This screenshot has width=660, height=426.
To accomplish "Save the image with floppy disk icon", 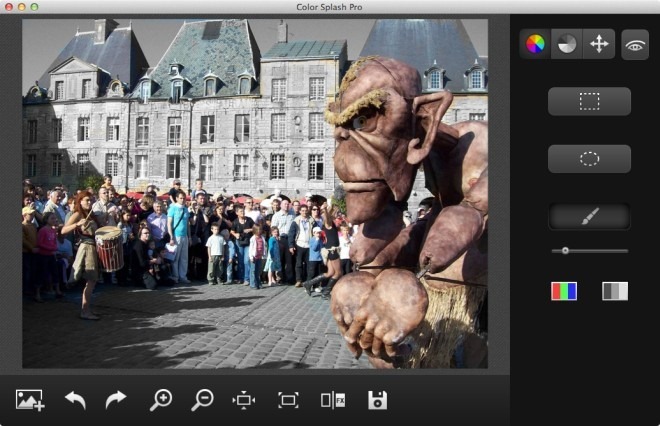I will point(377,400).
